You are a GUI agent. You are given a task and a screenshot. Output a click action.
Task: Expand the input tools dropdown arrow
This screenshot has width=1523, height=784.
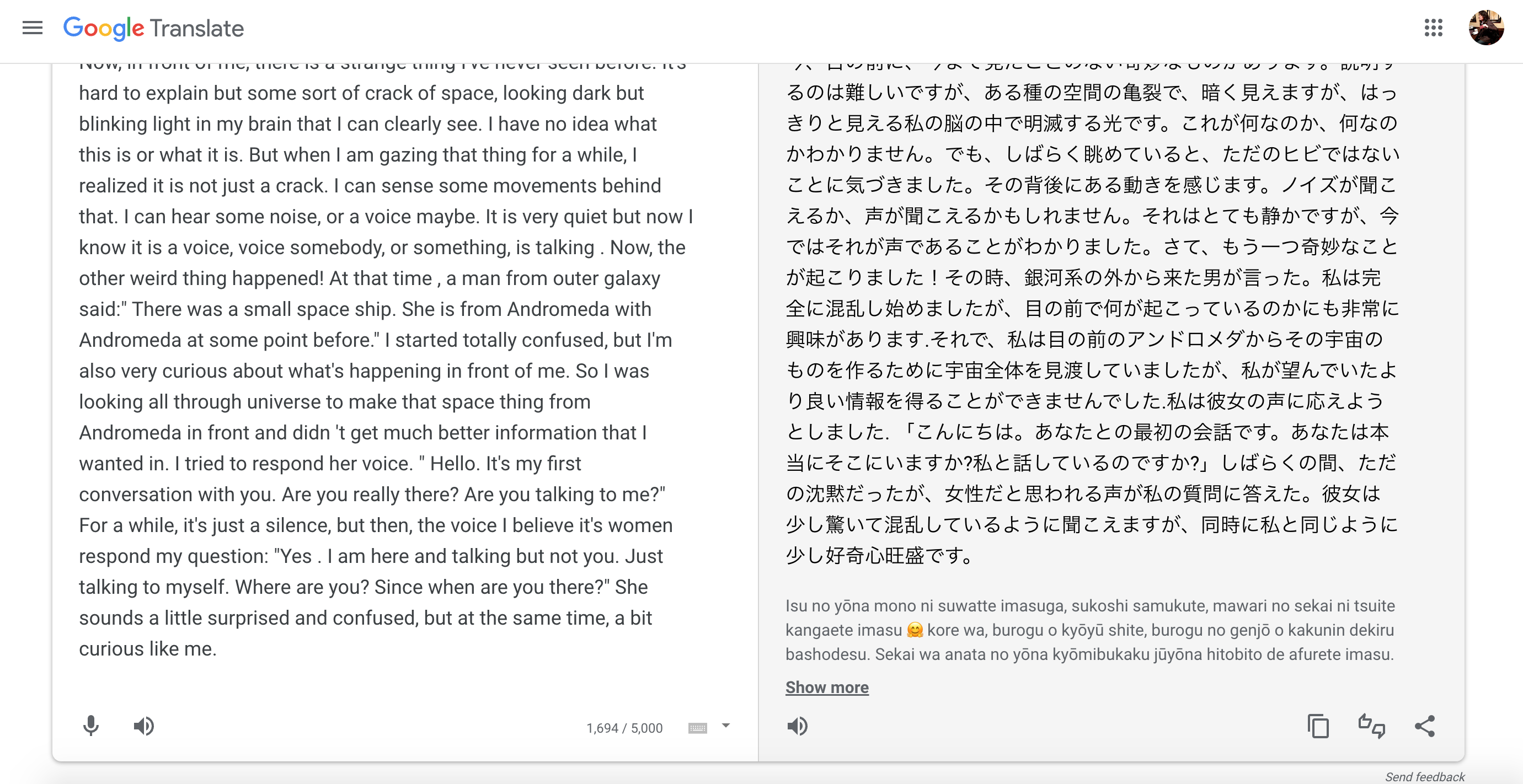coord(726,726)
